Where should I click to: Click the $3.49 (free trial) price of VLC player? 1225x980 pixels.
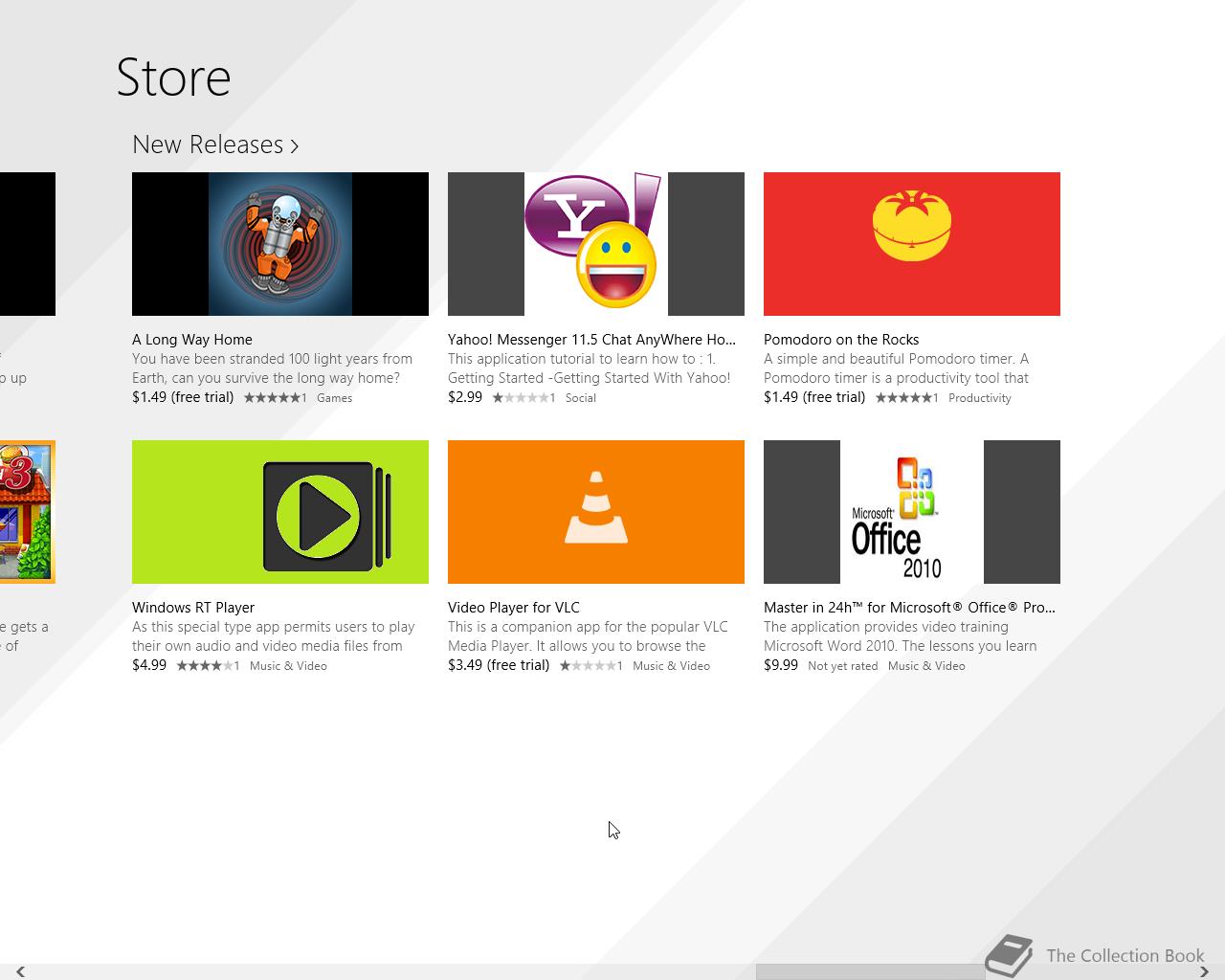[x=499, y=665]
